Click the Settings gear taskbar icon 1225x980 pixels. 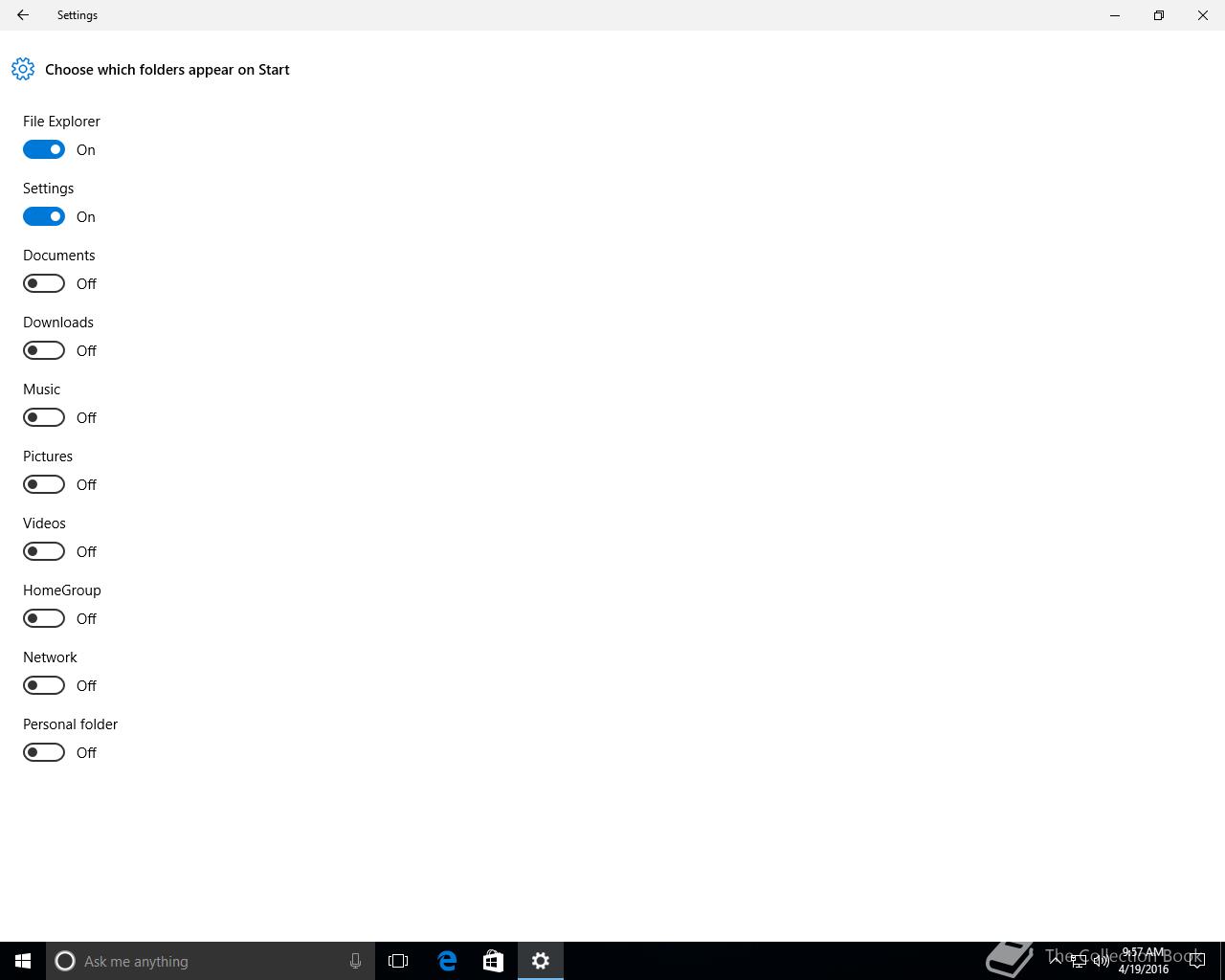pyautogui.click(x=541, y=961)
